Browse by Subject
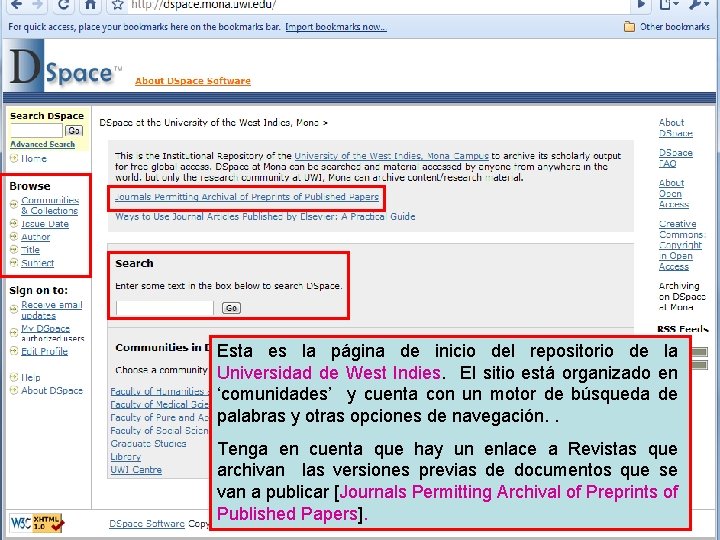This screenshot has width=720, height=540. (x=37, y=263)
